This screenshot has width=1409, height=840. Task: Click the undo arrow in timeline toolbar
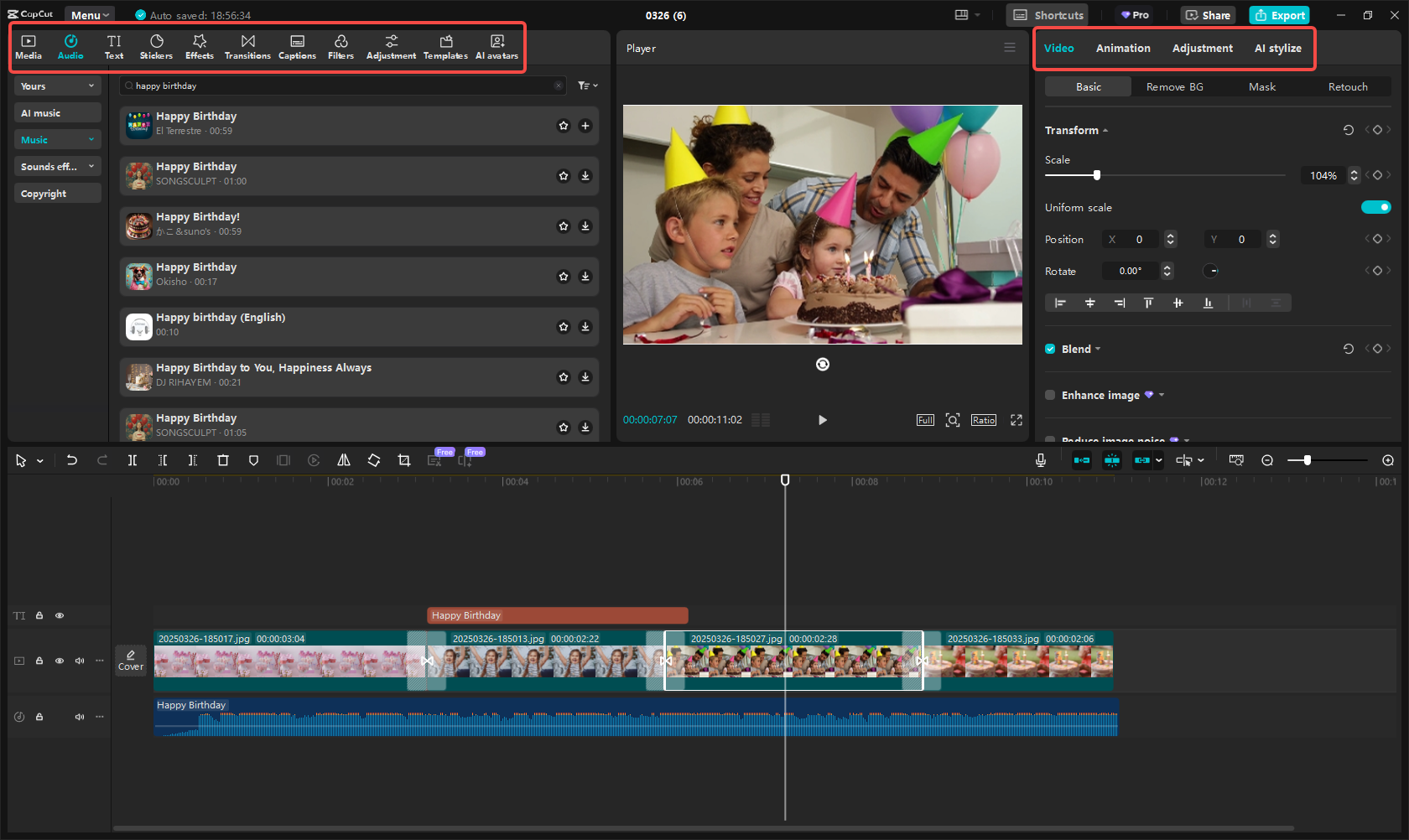pyautogui.click(x=72, y=460)
